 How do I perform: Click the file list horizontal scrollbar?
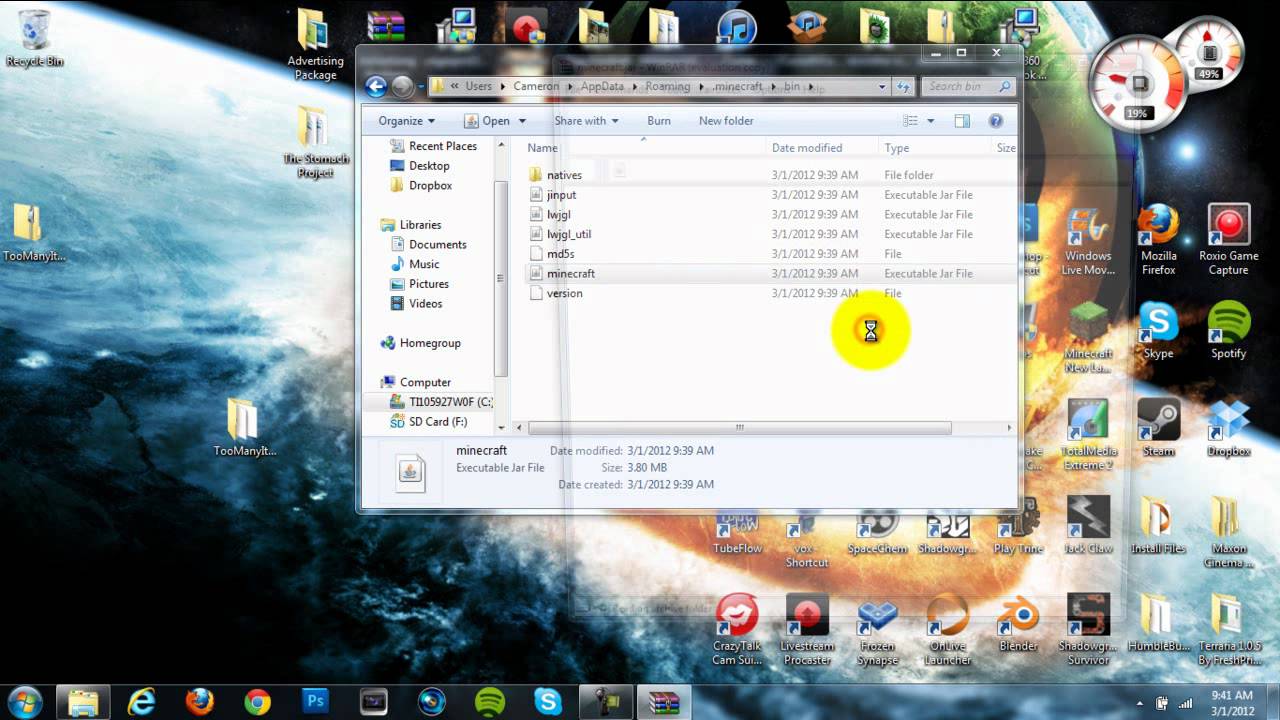(739, 427)
